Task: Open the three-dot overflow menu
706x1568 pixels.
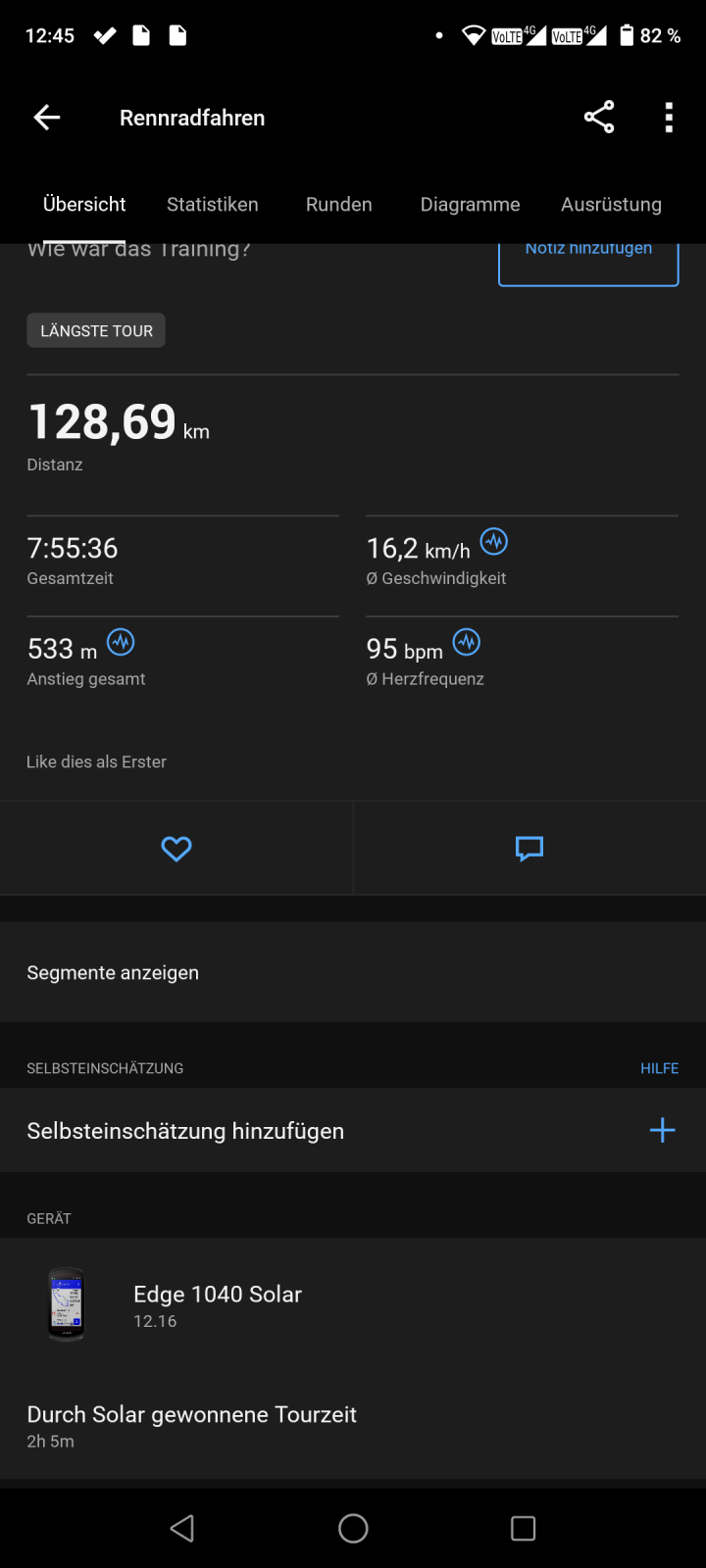Action: pos(669,118)
